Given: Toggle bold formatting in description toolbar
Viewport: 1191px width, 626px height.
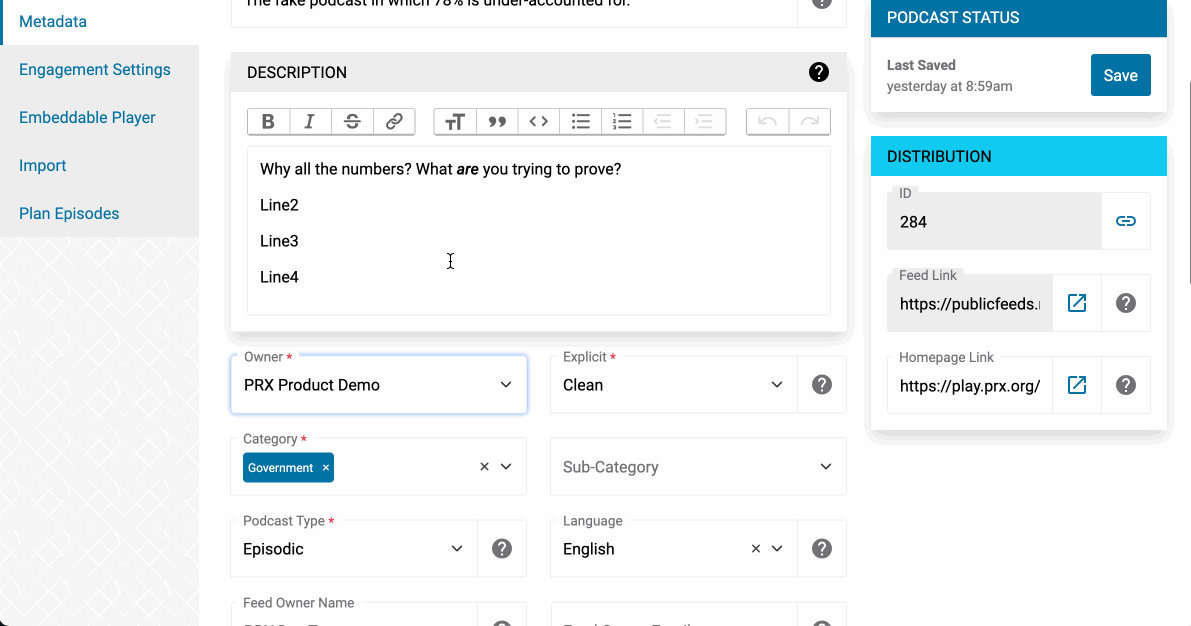Looking at the screenshot, I should click(268, 122).
